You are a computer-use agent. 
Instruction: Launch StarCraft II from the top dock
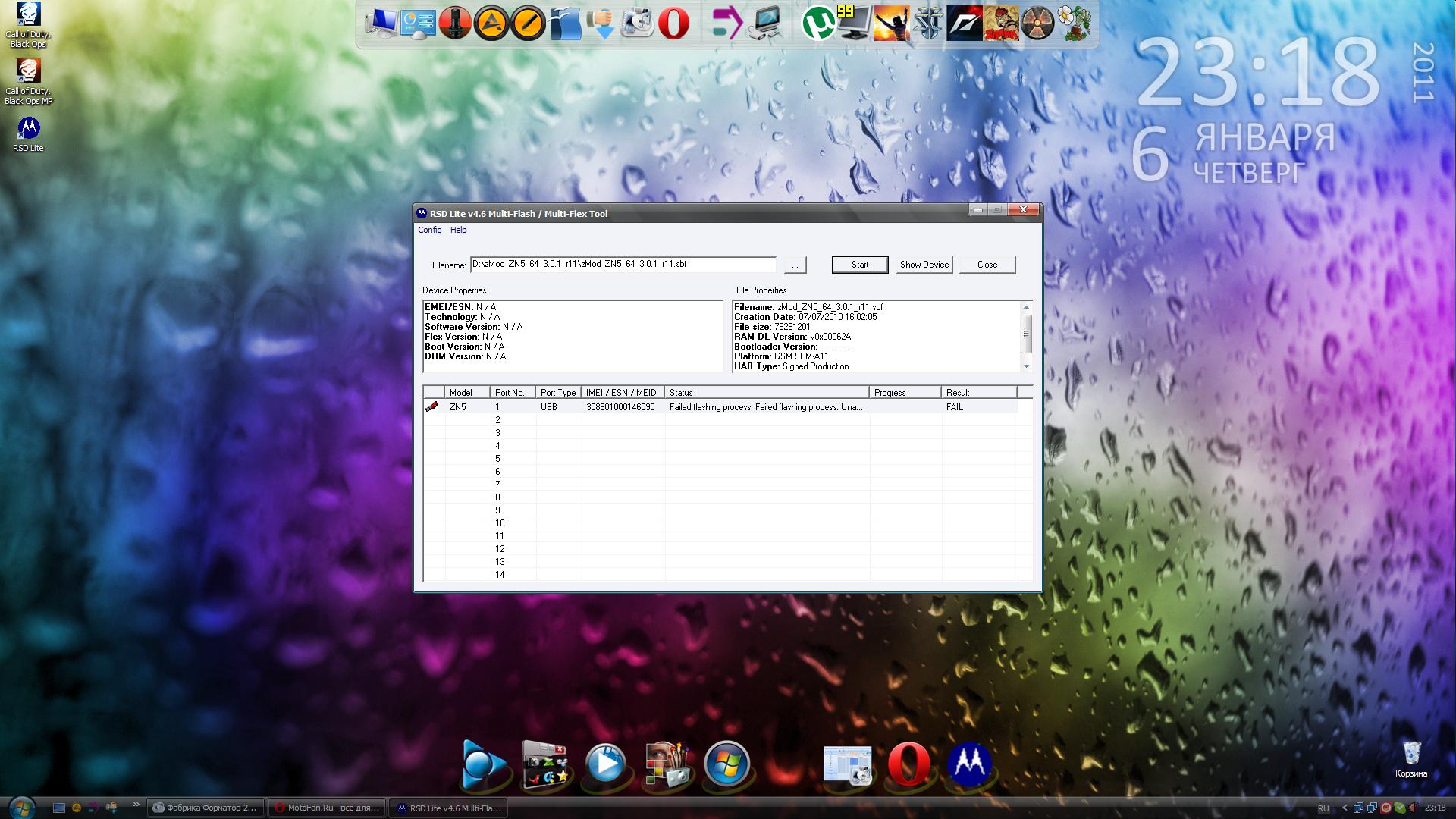pos(927,23)
